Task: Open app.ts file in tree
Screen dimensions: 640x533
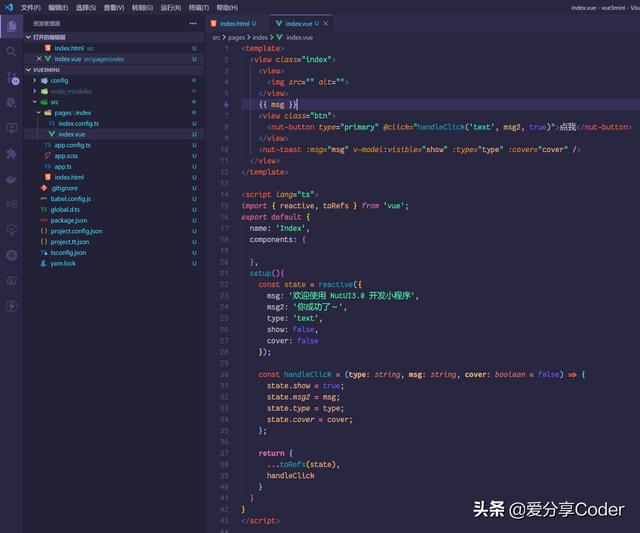Action: [x=114, y=167]
